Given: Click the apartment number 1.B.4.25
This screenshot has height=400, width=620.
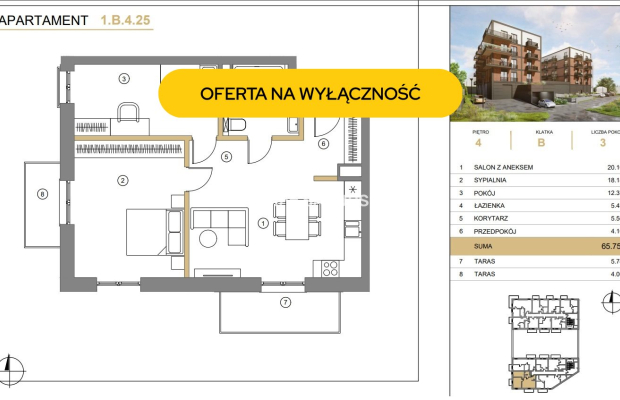Looking at the screenshot, I should (x=126, y=20).
